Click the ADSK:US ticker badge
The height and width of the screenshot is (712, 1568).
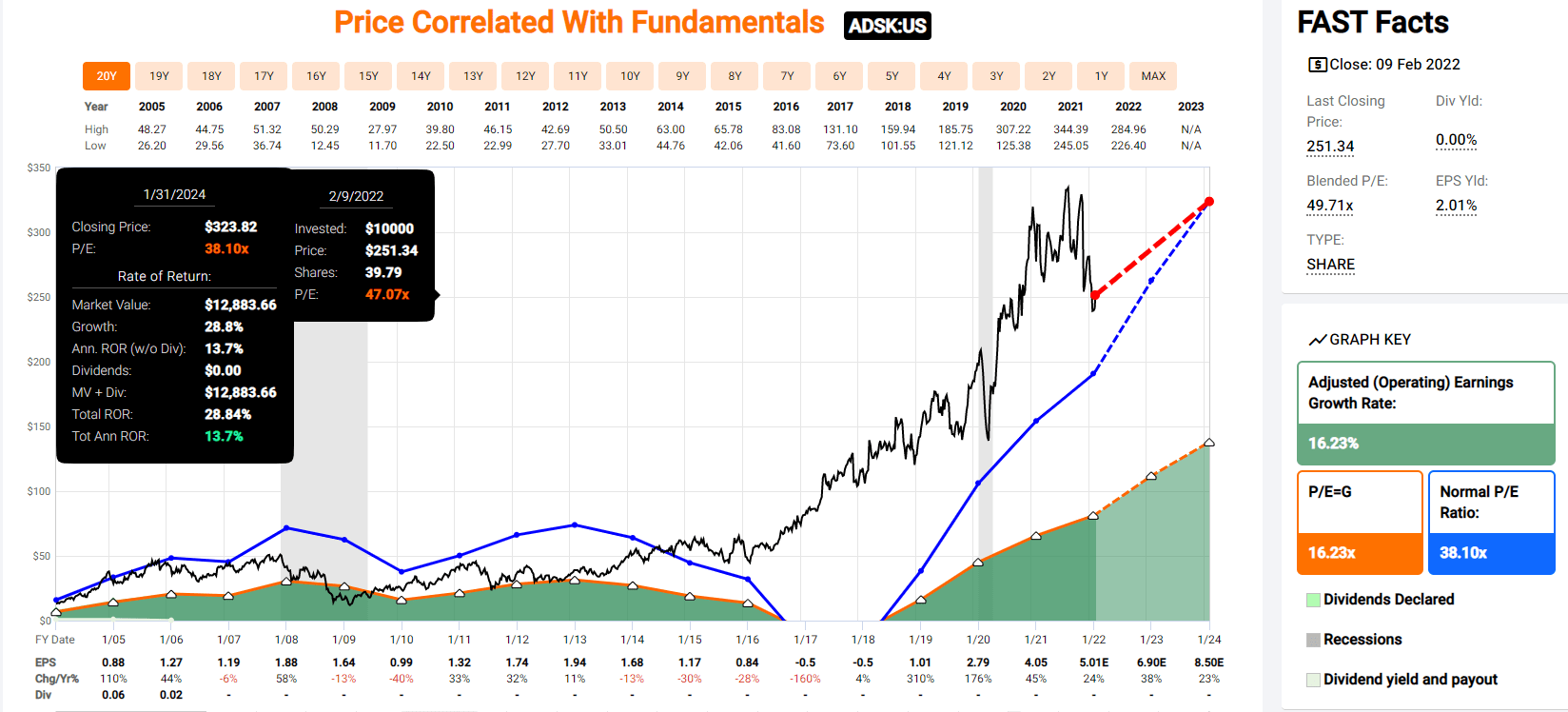click(x=887, y=26)
